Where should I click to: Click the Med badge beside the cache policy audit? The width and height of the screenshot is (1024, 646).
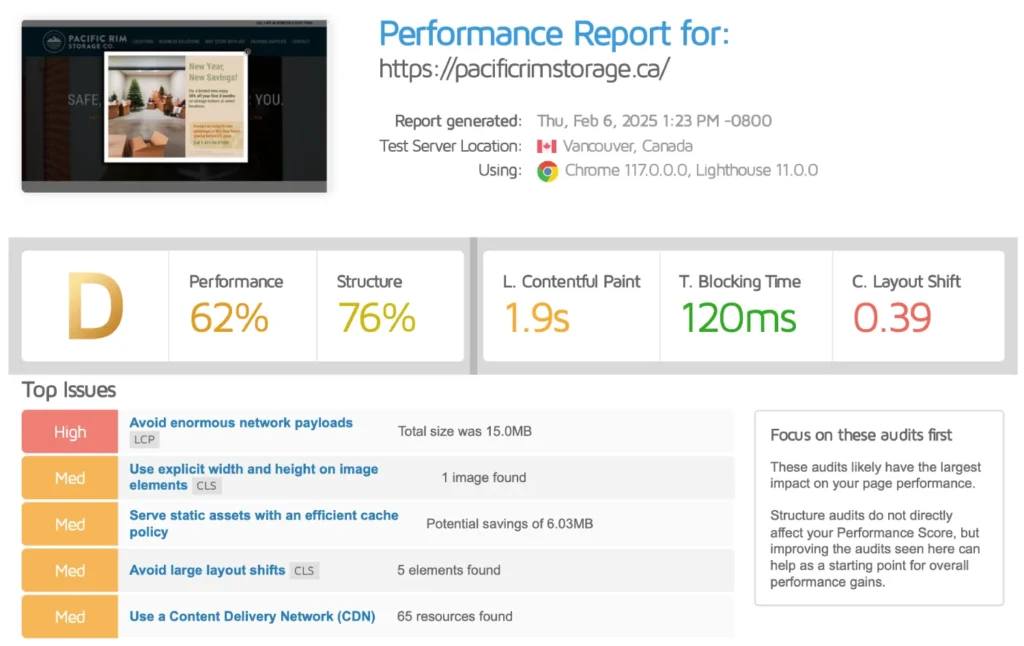pos(70,524)
